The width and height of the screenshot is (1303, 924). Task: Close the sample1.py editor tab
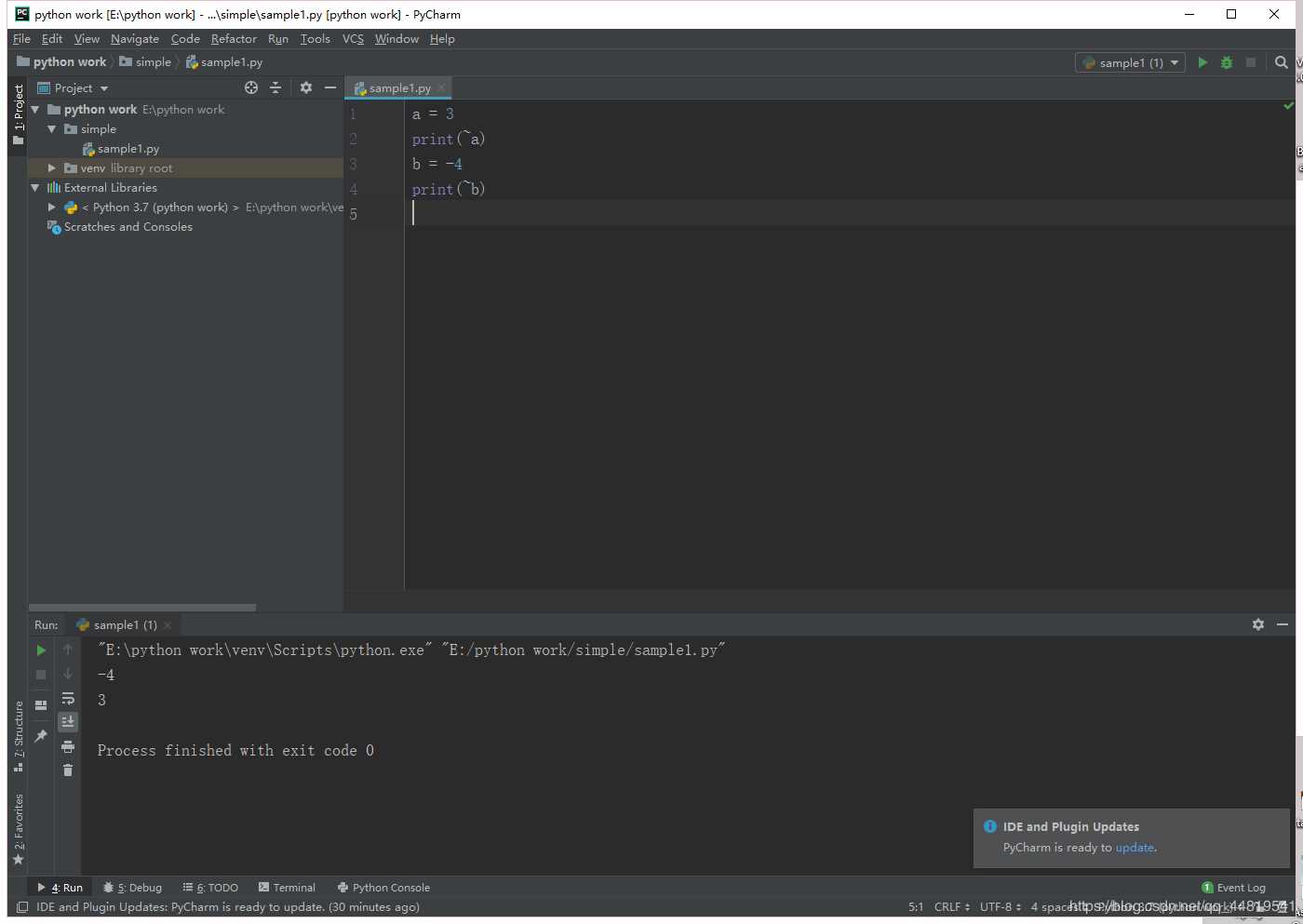tap(441, 87)
